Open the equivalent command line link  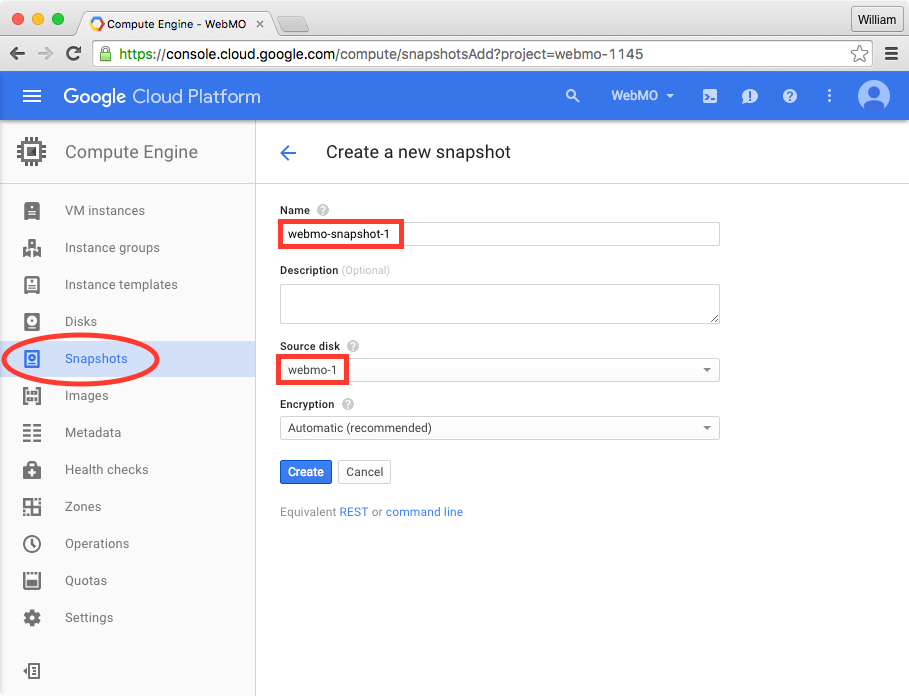click(424, 512)
